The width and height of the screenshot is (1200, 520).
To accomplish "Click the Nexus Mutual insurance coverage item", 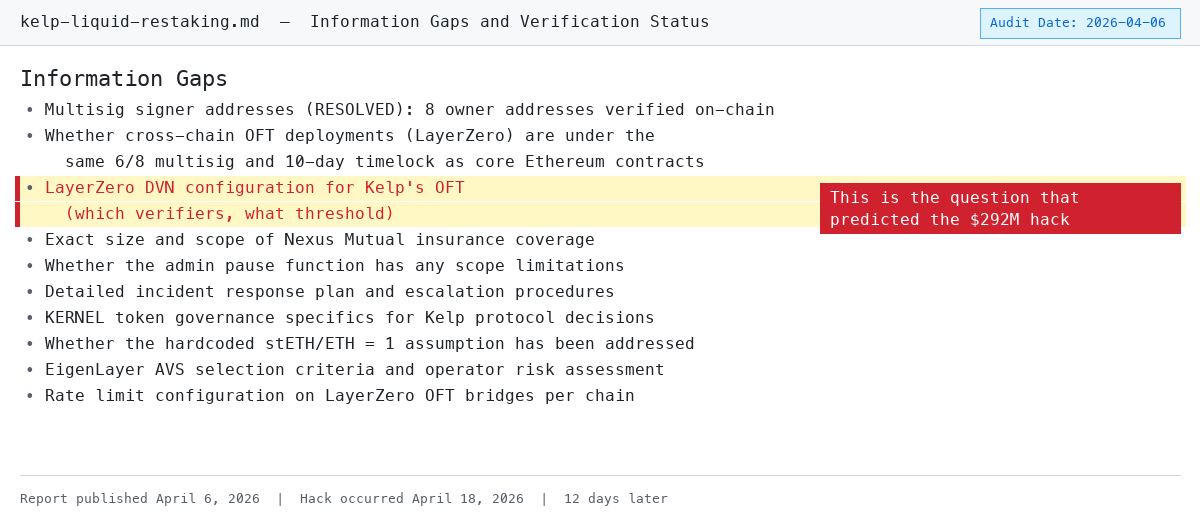I will 319,240.
